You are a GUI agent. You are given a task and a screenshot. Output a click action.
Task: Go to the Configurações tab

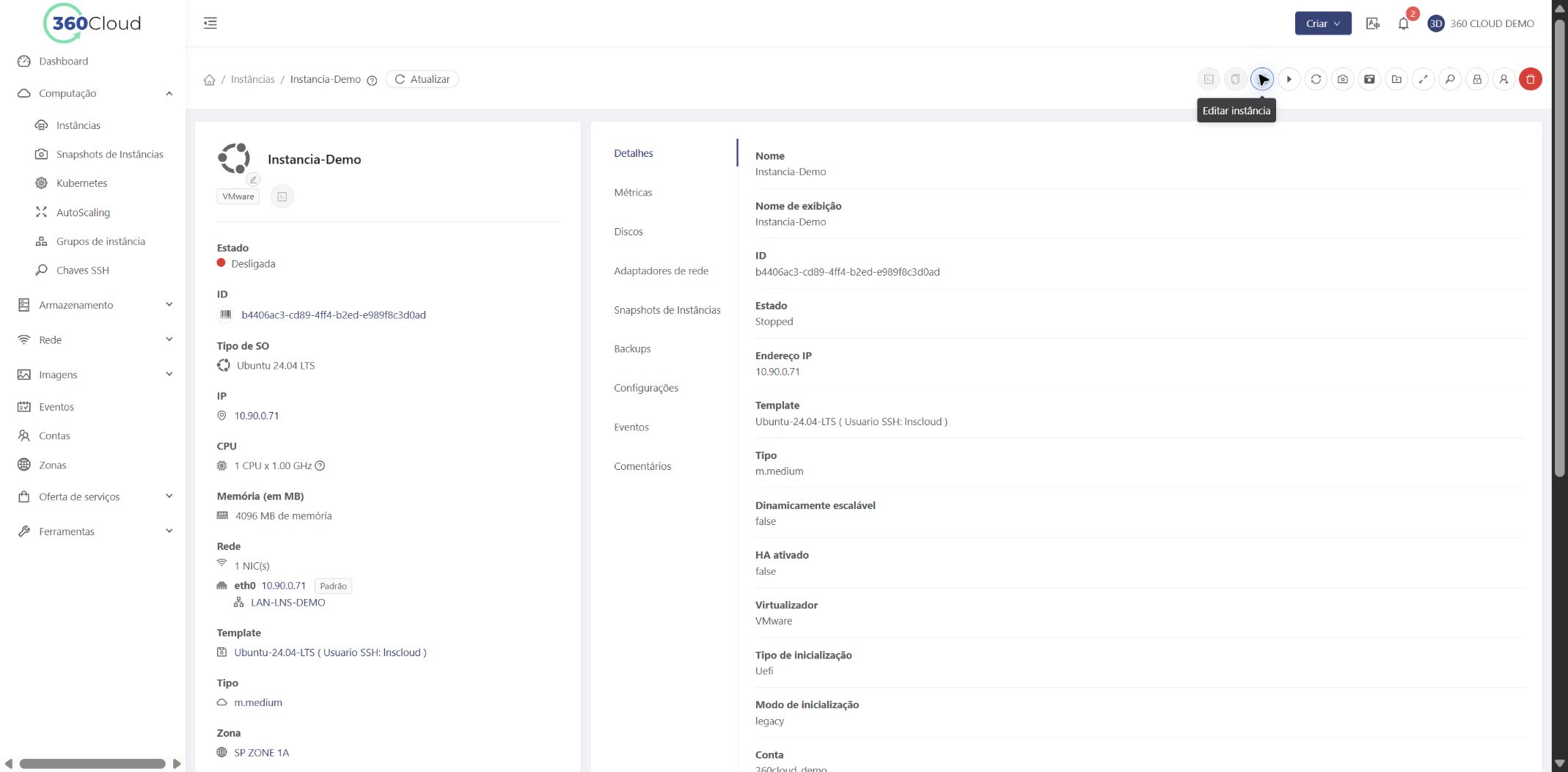click(646, 388)
